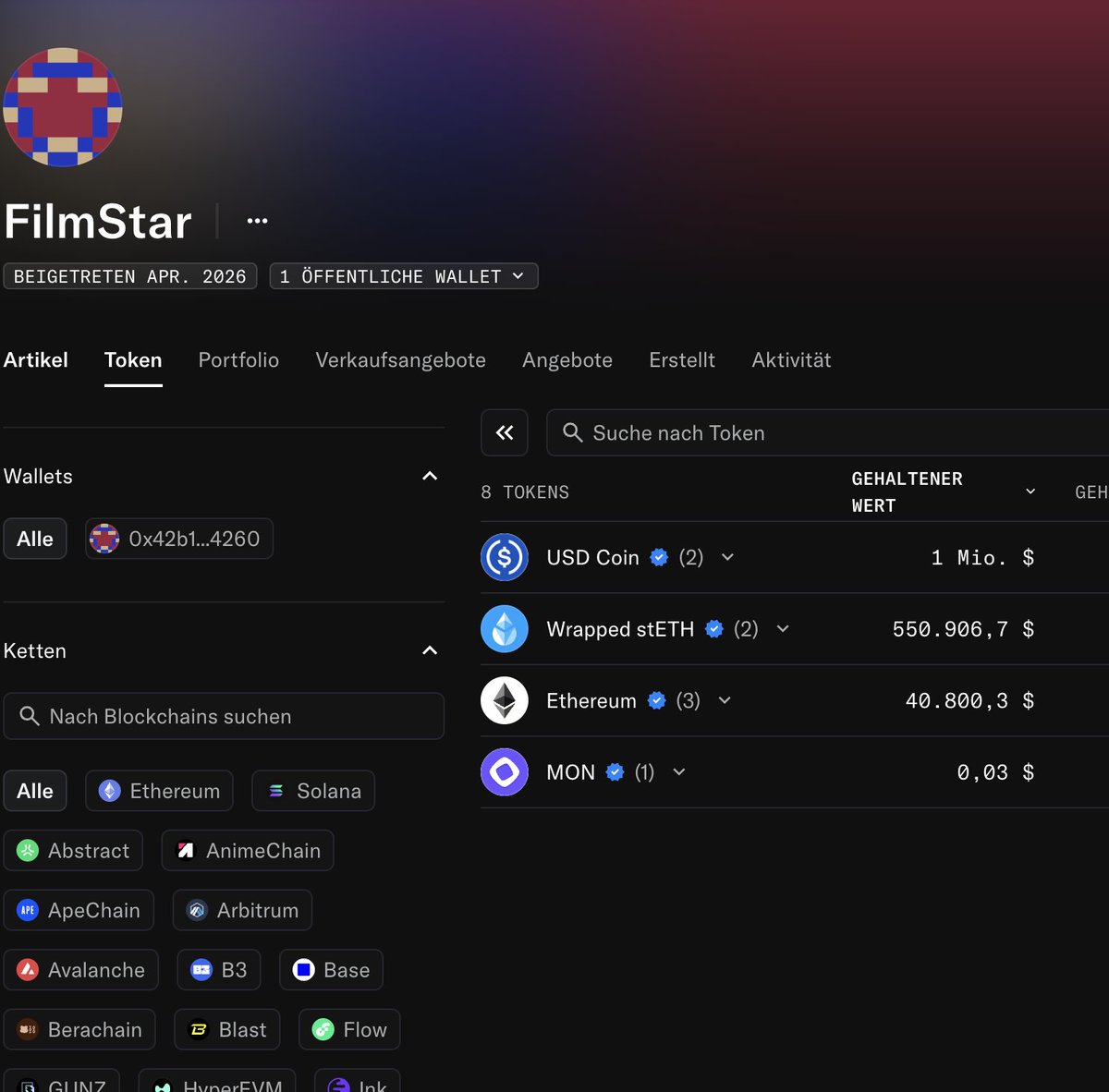Screen dimensions: 1109x1092
Task: Filter by AnimeChain
Action: coord(248,851)
